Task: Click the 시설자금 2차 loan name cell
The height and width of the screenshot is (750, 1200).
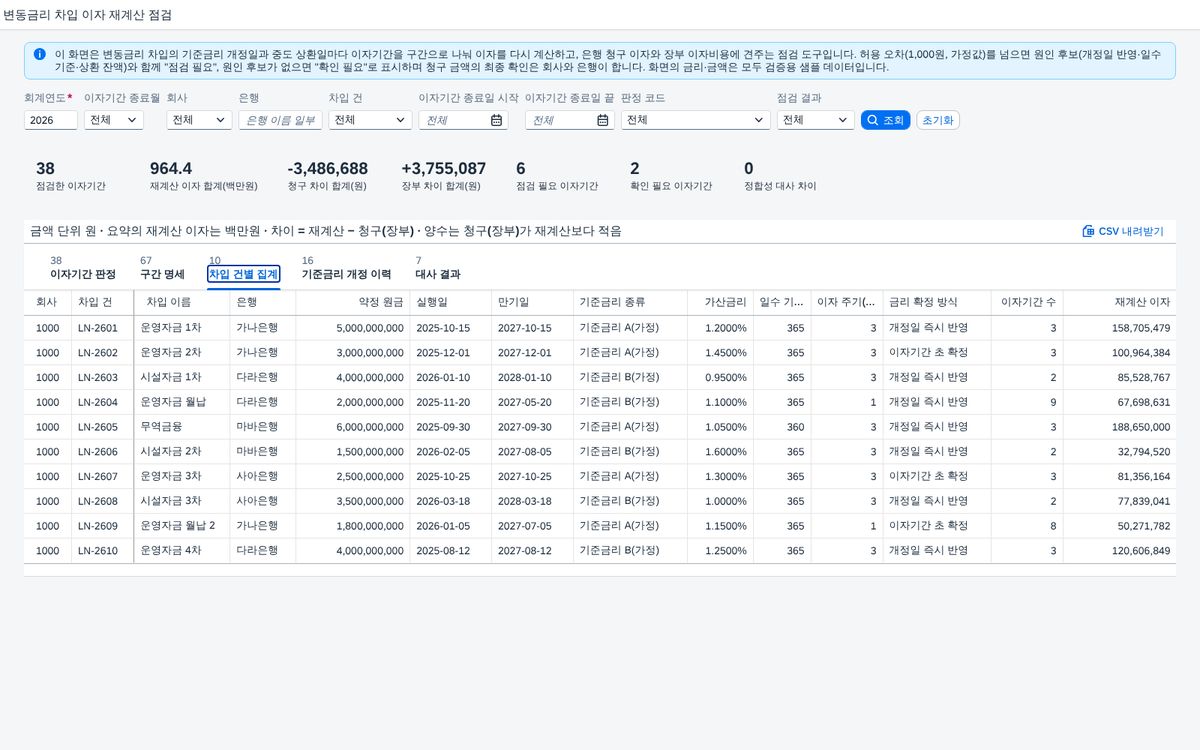Action: (181, 452)
